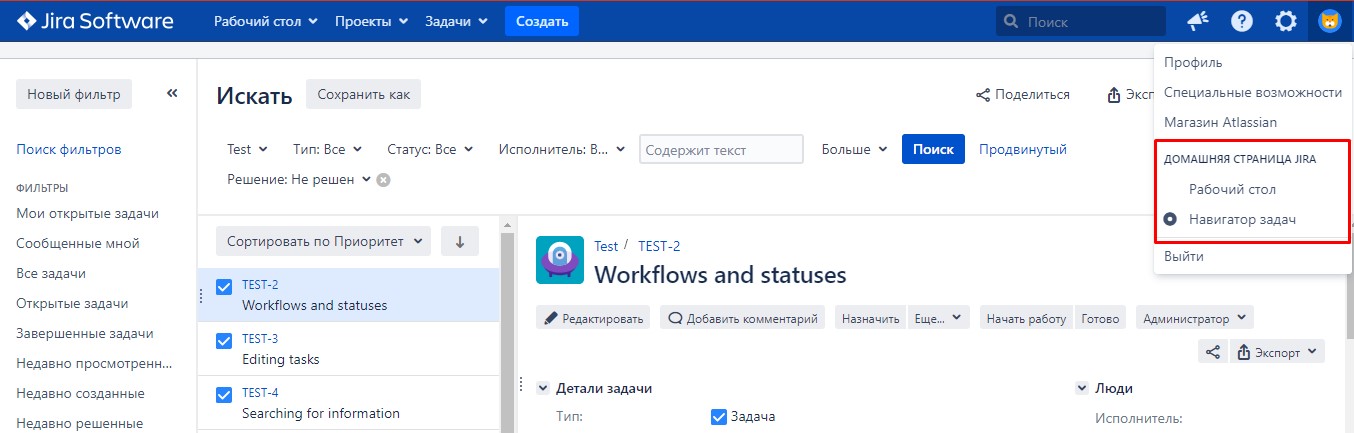1354x433 pixels.
Task: Open the help question mark icon
Action: [1242, 21]
